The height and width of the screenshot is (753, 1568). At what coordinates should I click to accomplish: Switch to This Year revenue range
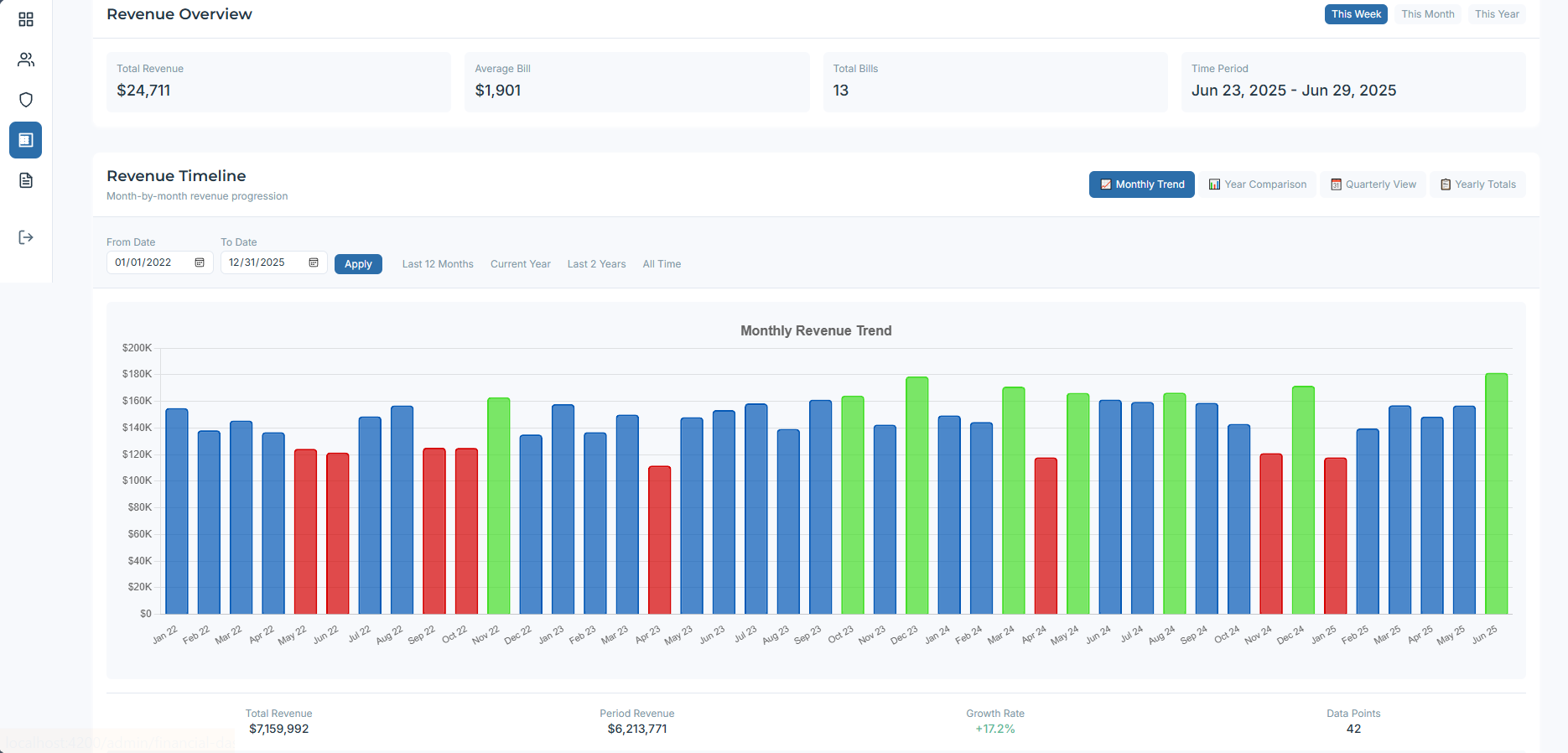tap(1497, 14)
